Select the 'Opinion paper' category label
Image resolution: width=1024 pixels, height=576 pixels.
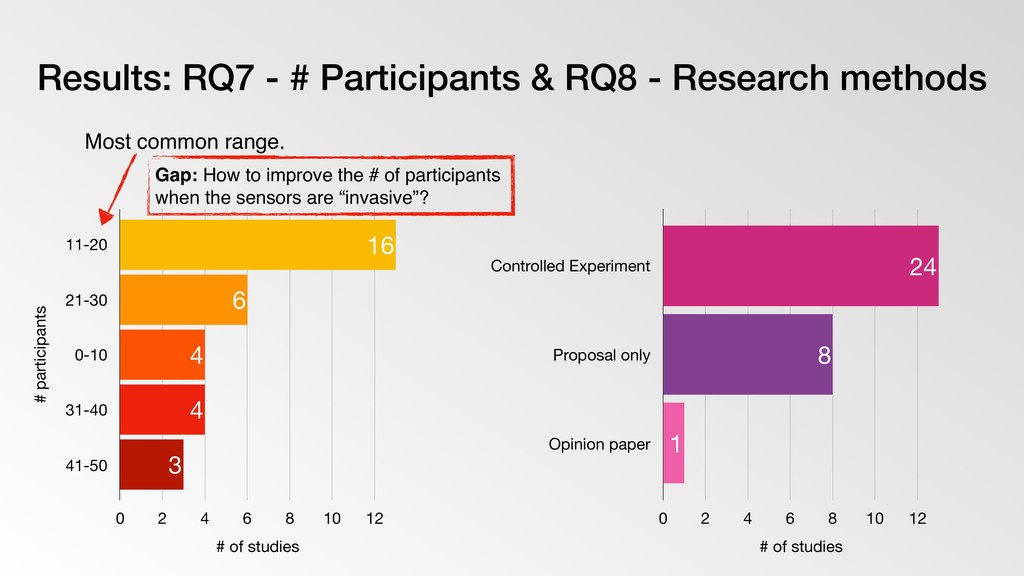pyautogui.click(x=600, y=444)
